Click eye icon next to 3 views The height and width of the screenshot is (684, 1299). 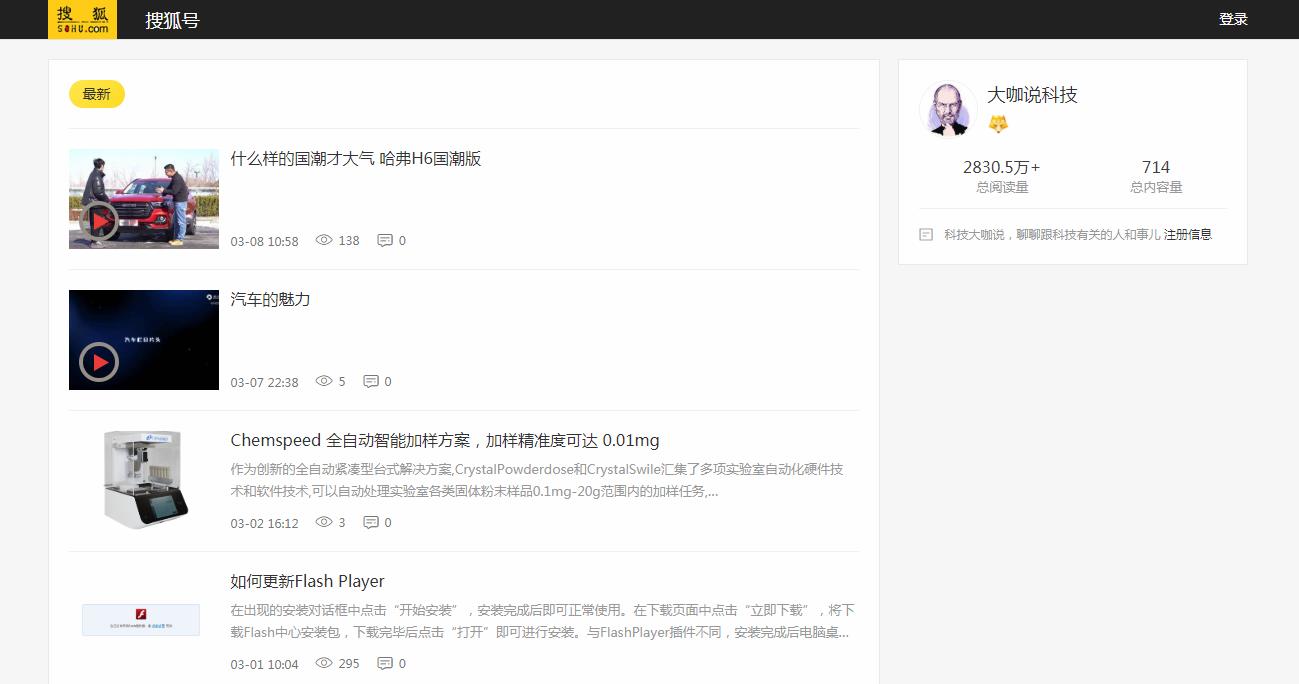[324, 522]
